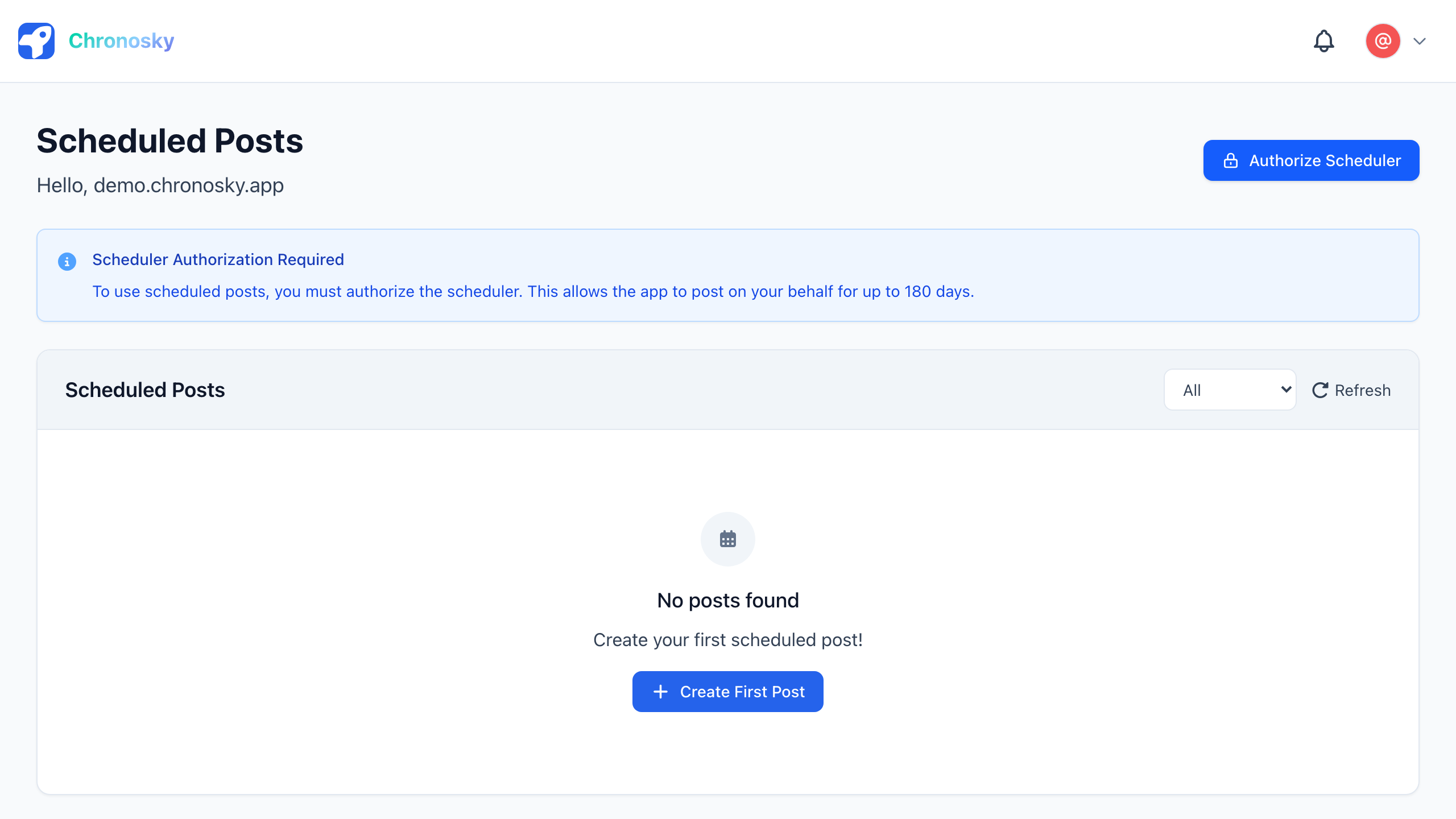The height and width of the screenshot is (819, 1456).
Task: Click the blue info icon in banner
Action: (67, 262)
